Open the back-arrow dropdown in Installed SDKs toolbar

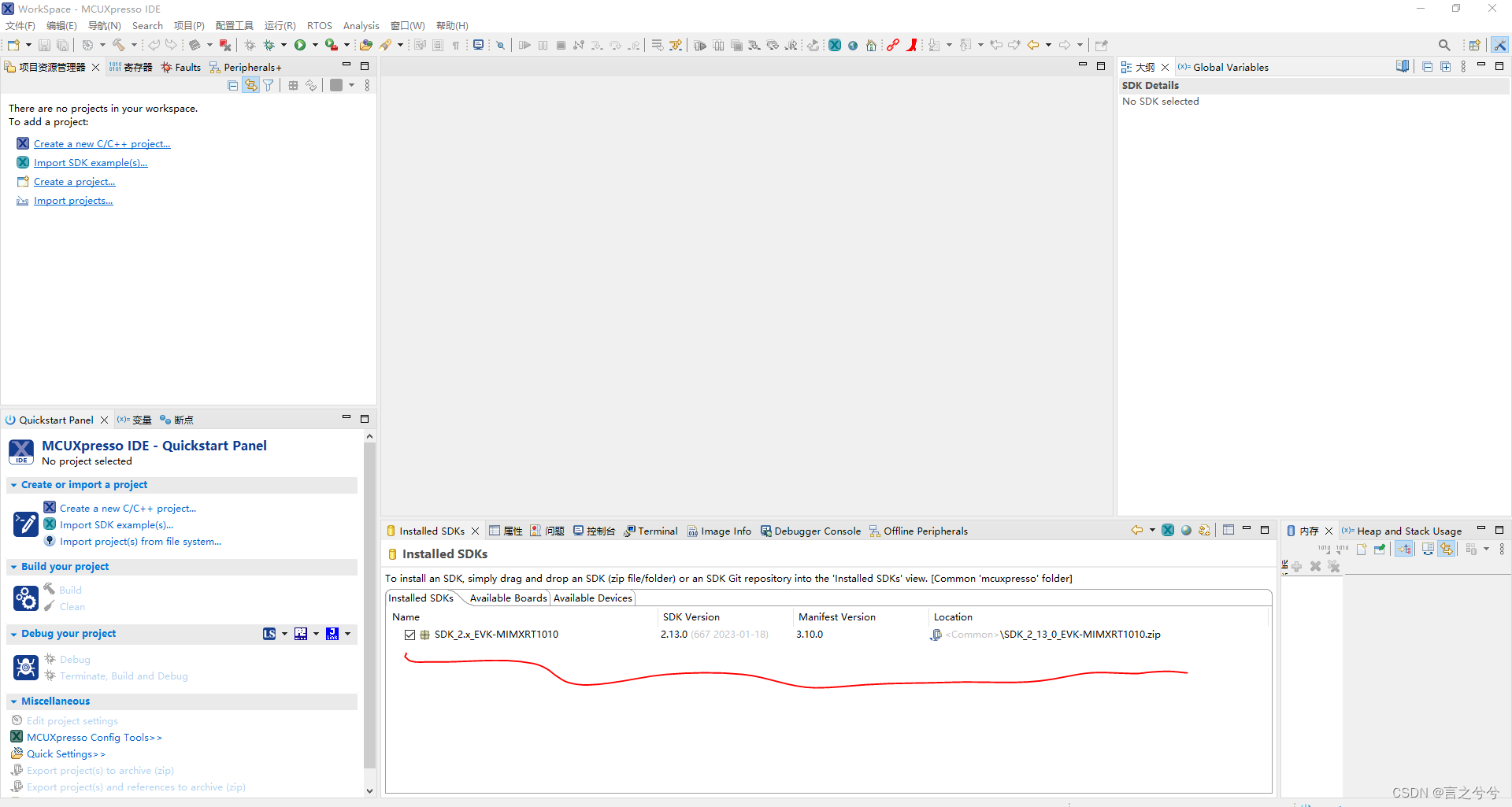1152,530
